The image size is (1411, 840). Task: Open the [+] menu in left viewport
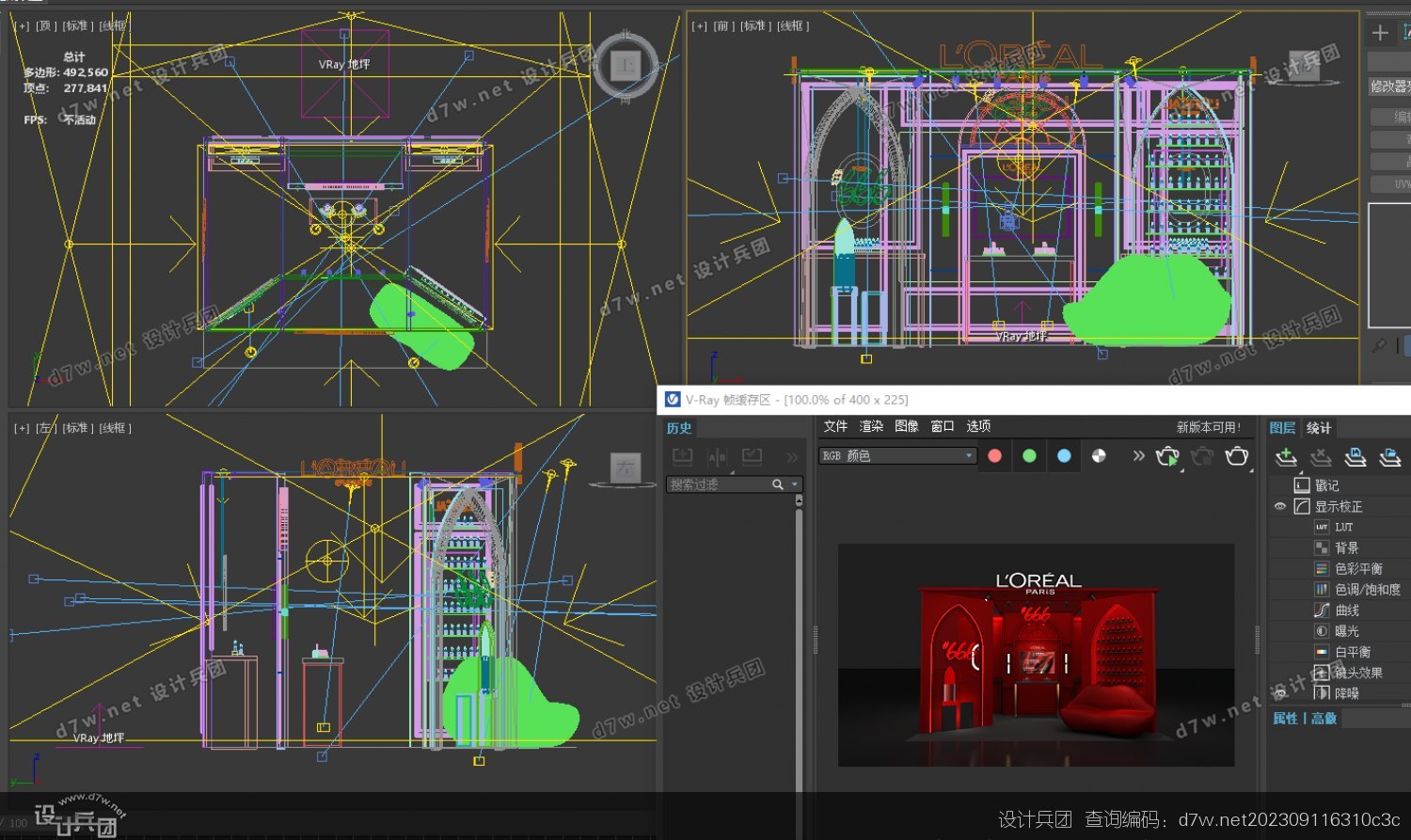tap(22, 428)
